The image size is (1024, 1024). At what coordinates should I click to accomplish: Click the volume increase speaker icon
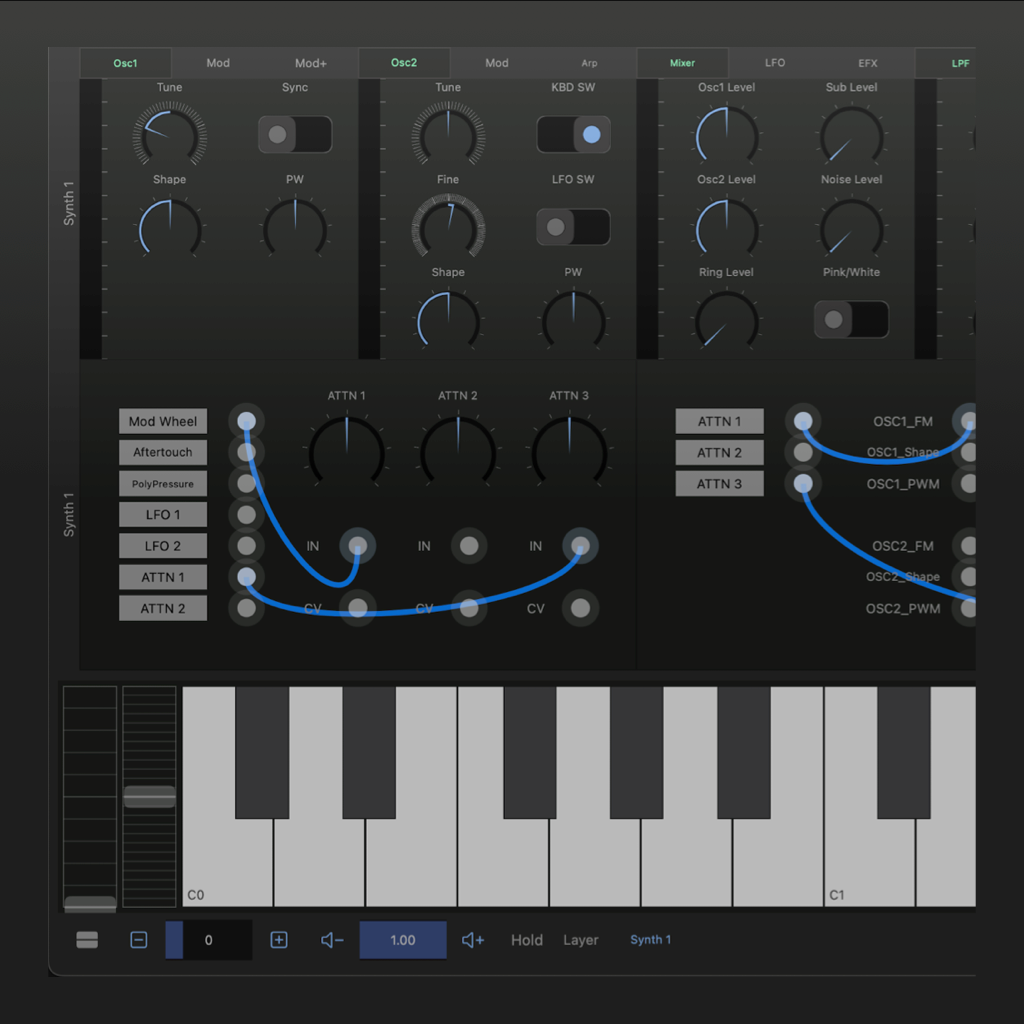pos(472,940)
